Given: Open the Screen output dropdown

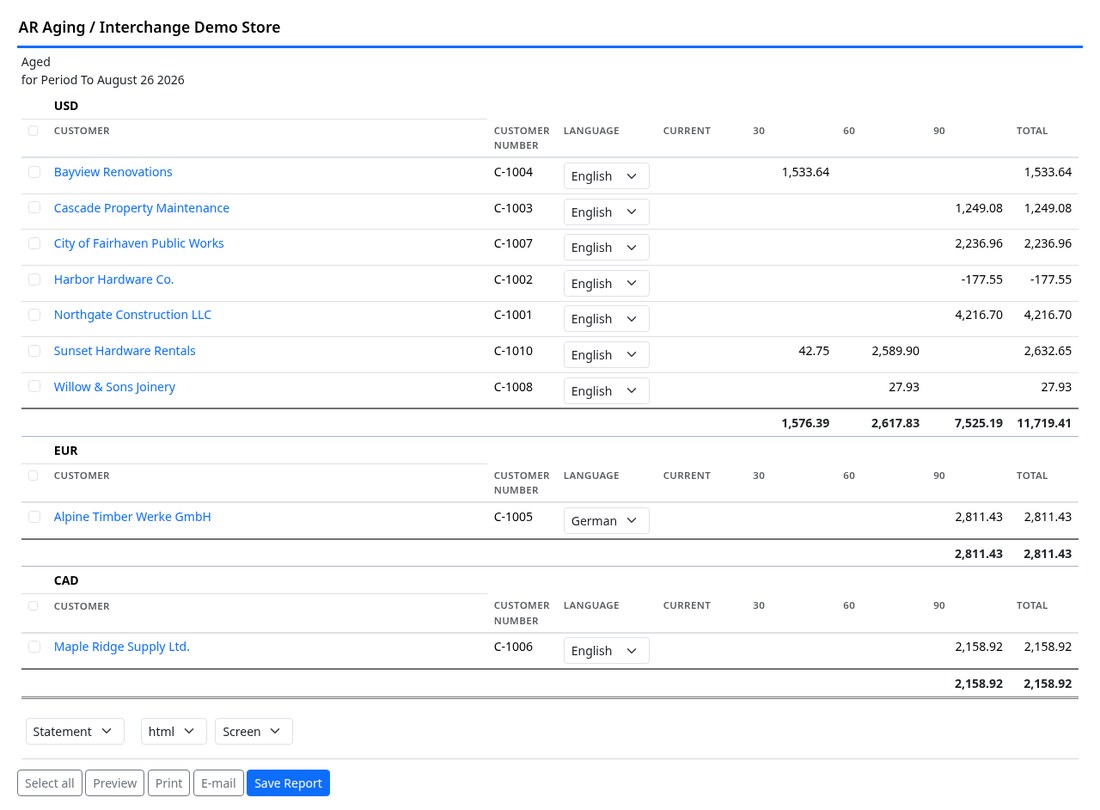Looking at the screenshot, I should pyautogui.click(x=253, y=731).
